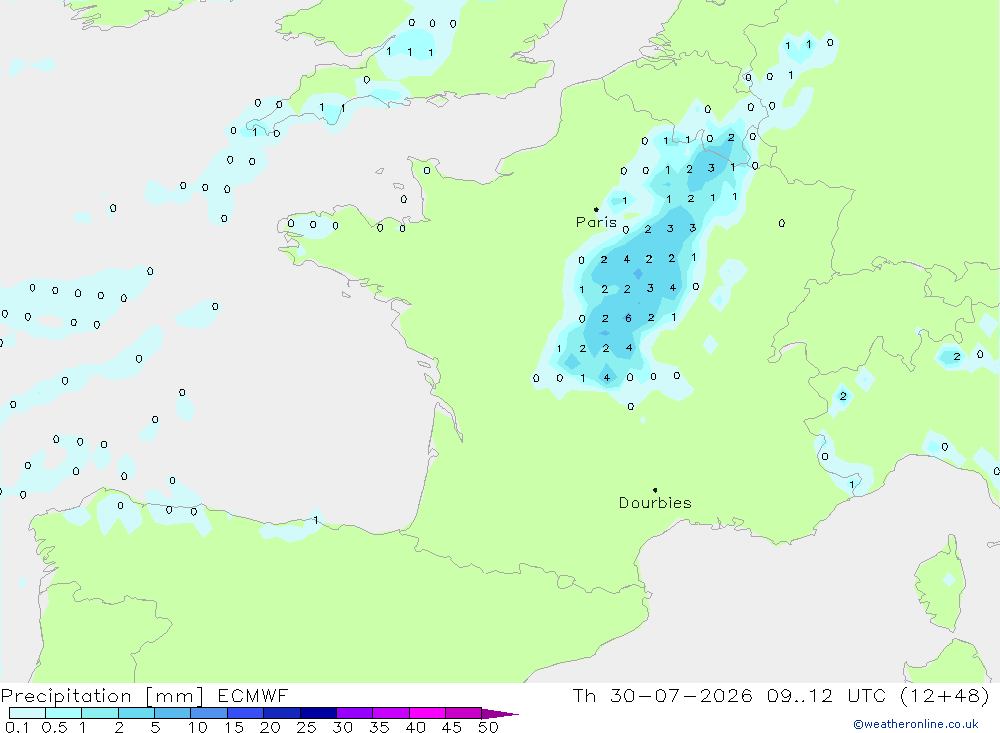Pick the 35–40 mm legend color swatch
This screenshot has height=733, width=1000.
391,713
